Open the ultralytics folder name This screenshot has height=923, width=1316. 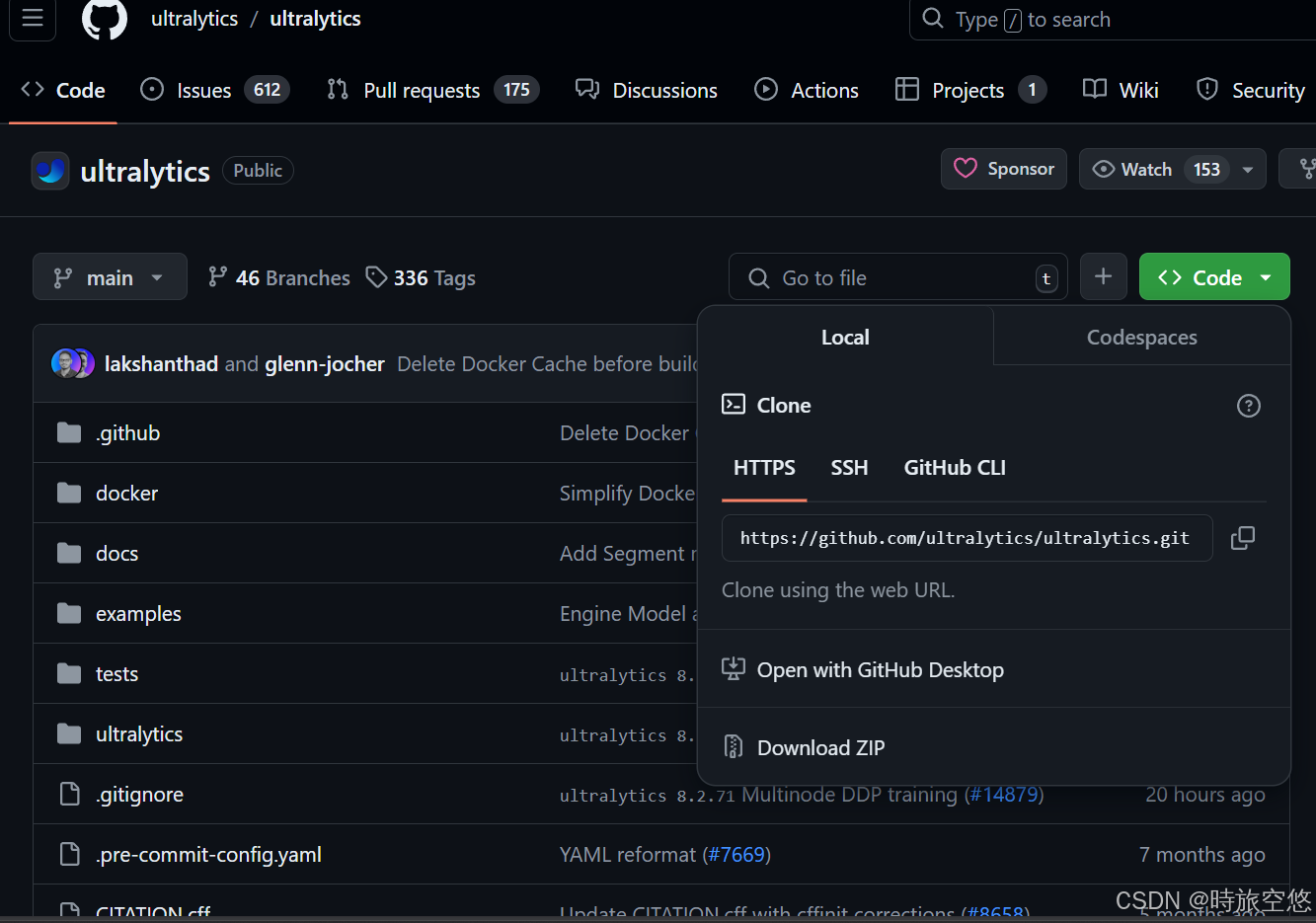(x=139, y=733)
